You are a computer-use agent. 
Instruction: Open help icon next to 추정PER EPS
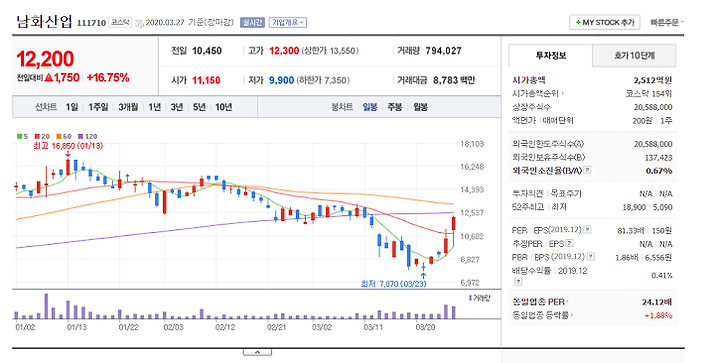(x=569, y=244)
